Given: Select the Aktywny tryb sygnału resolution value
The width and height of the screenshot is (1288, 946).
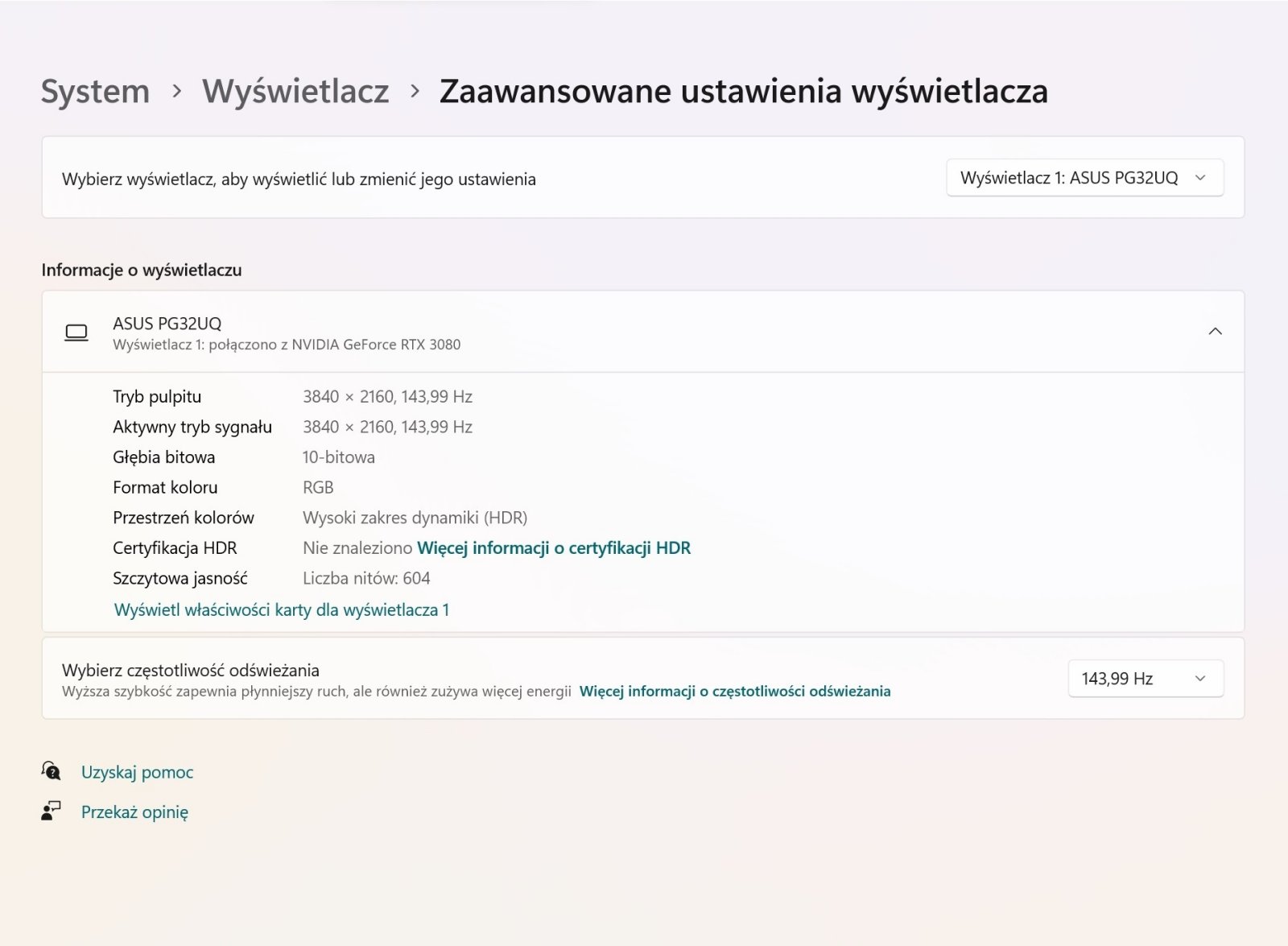Looking at the screenshot, I should click(387, 428).
